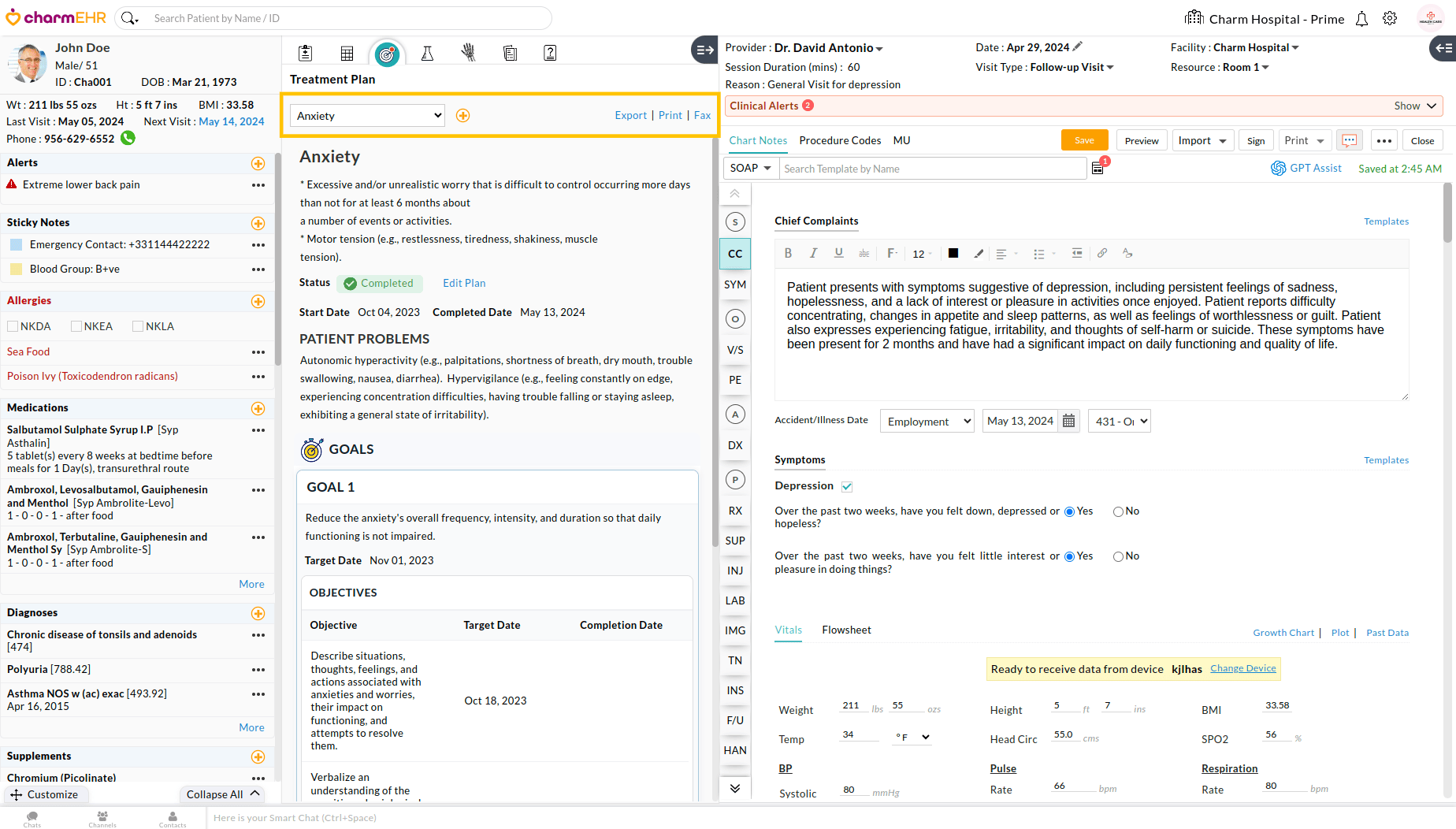Select No for felt down or depressed
This screenshot has height=829, width=1456.
1118,512
